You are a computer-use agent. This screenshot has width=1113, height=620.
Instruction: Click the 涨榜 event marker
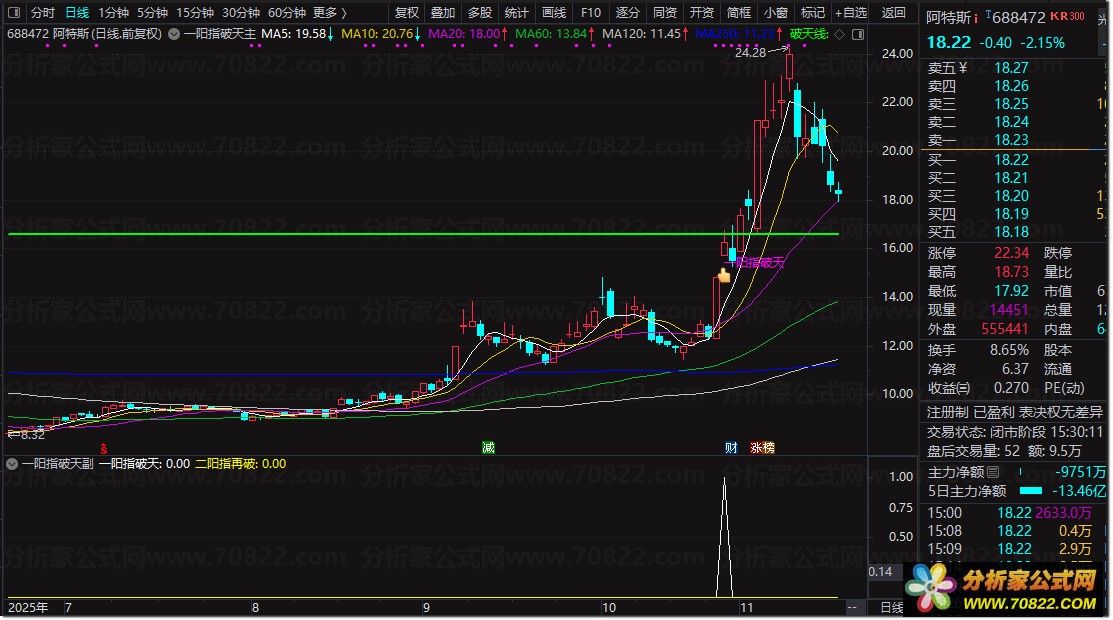[763, 447]
